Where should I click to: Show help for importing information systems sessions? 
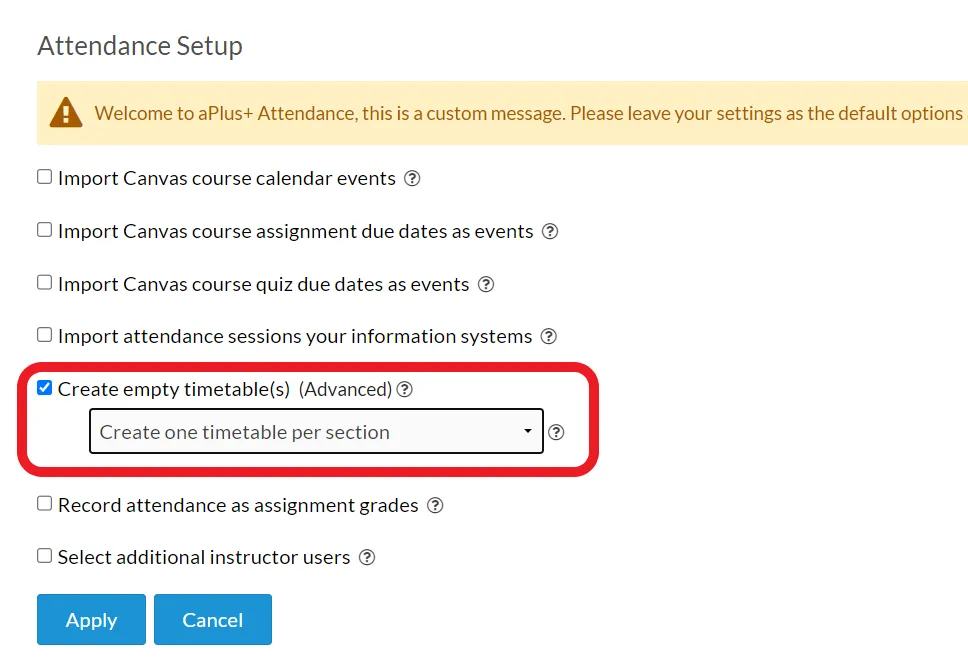click(x=548, y=336)
